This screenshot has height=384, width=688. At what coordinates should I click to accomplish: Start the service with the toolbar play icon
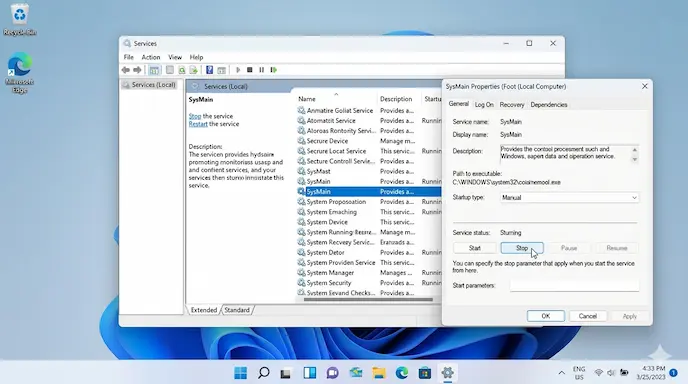[238, 70]
